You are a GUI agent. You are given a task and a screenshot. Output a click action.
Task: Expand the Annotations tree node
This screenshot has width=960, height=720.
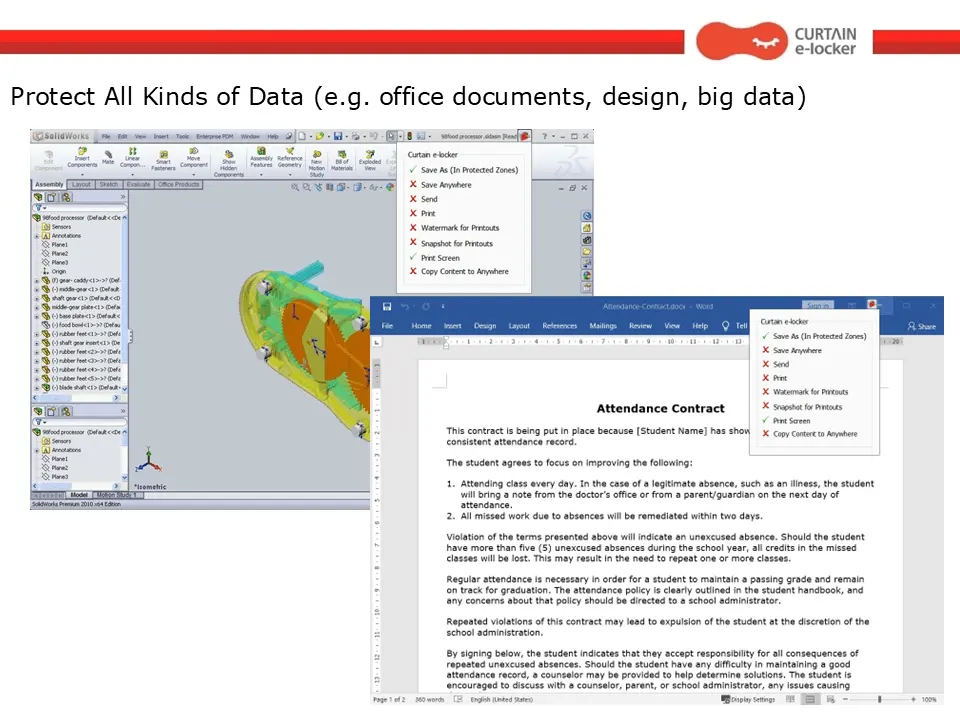[x=37, y=236]
